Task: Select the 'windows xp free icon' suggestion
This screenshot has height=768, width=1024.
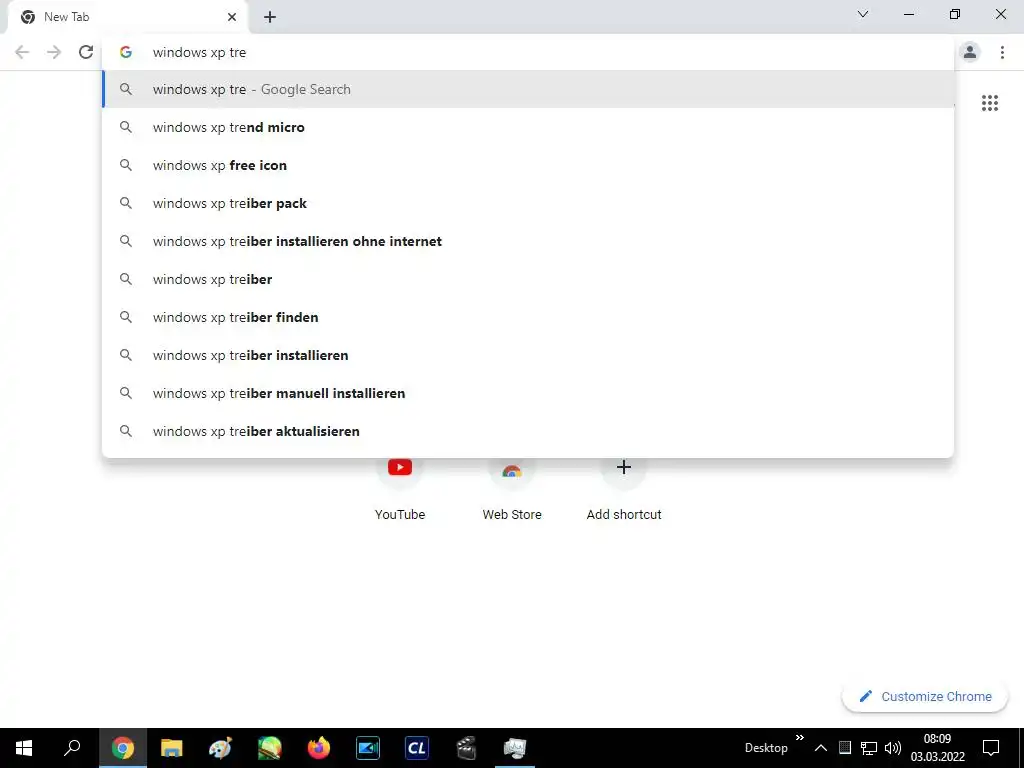Action: (528, 165)
